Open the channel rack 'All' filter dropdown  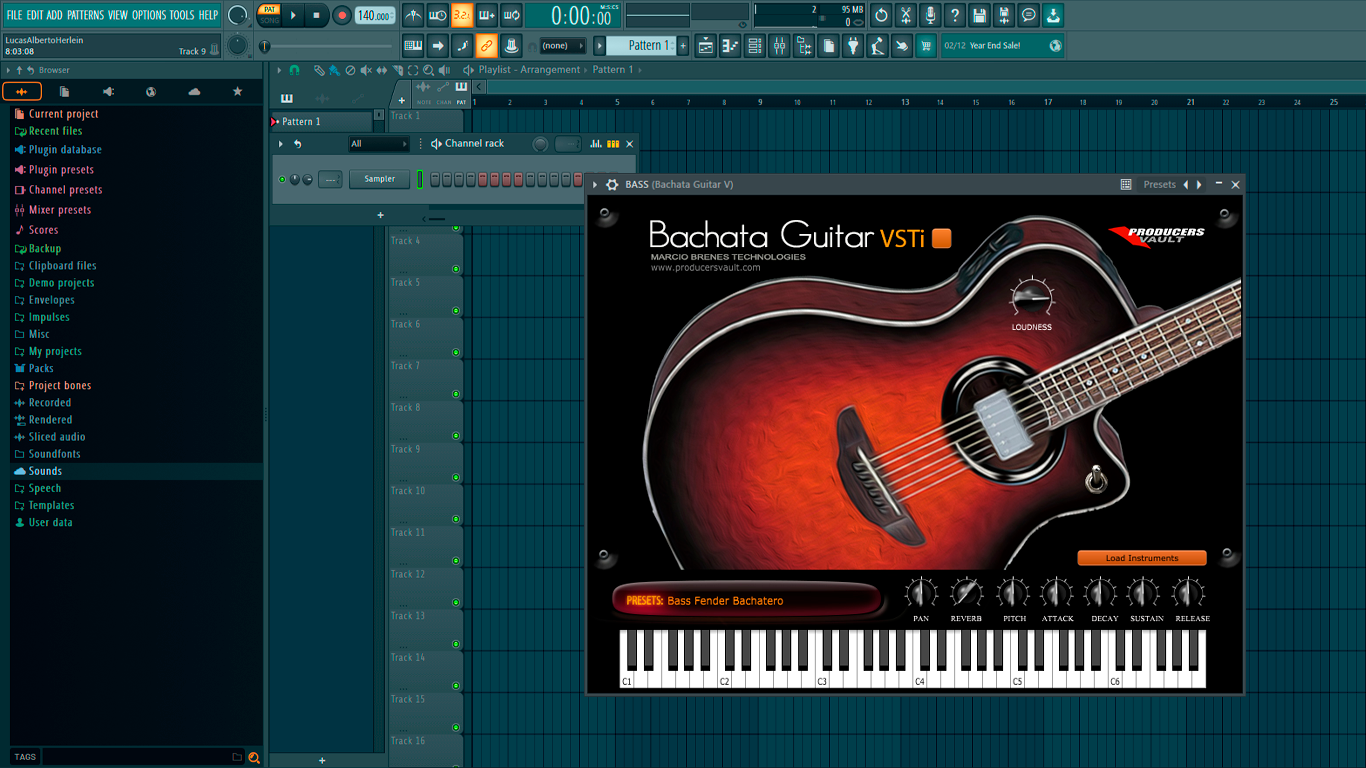click(378, 144)
